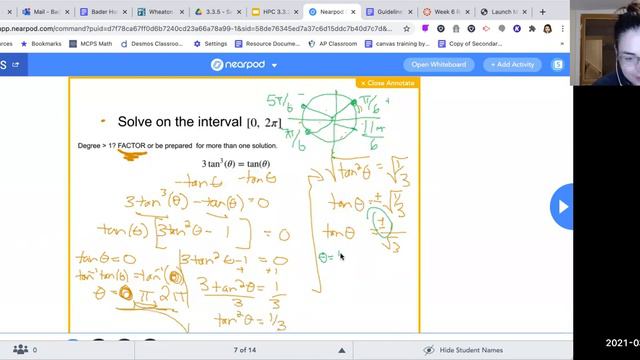Click the students count icon

[x=21, y=349]
